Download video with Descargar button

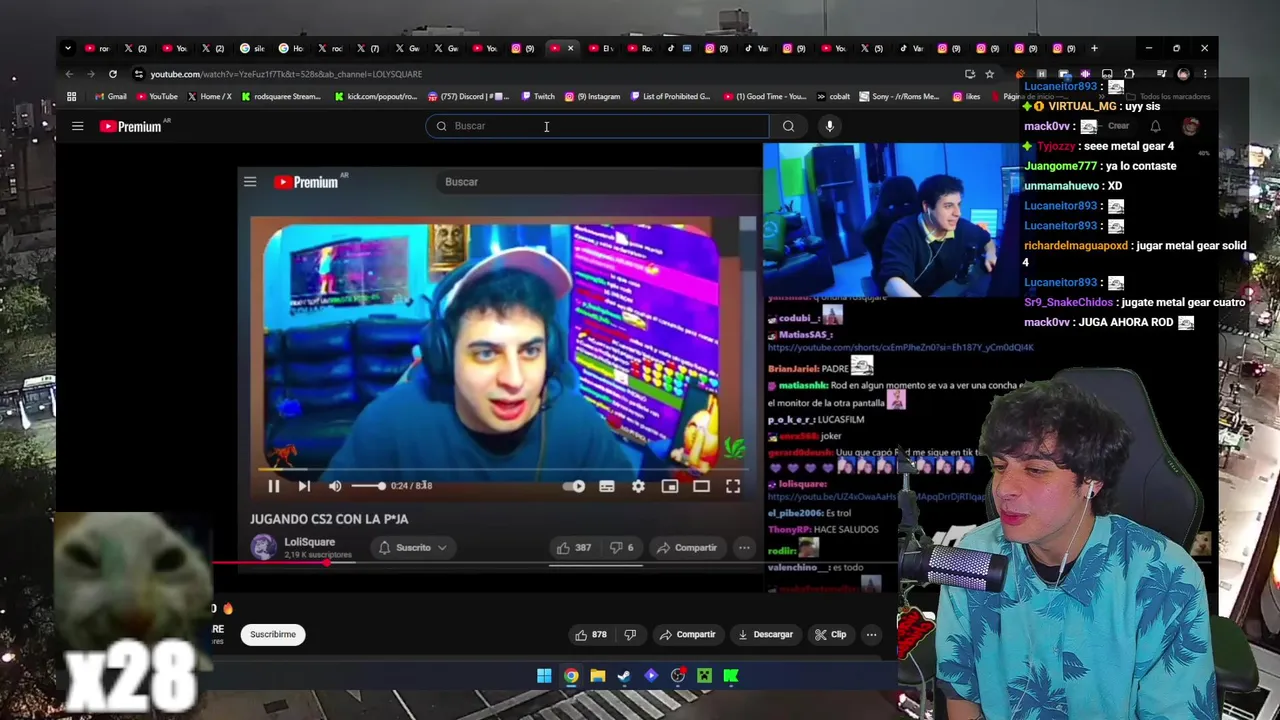coord(765,635)
